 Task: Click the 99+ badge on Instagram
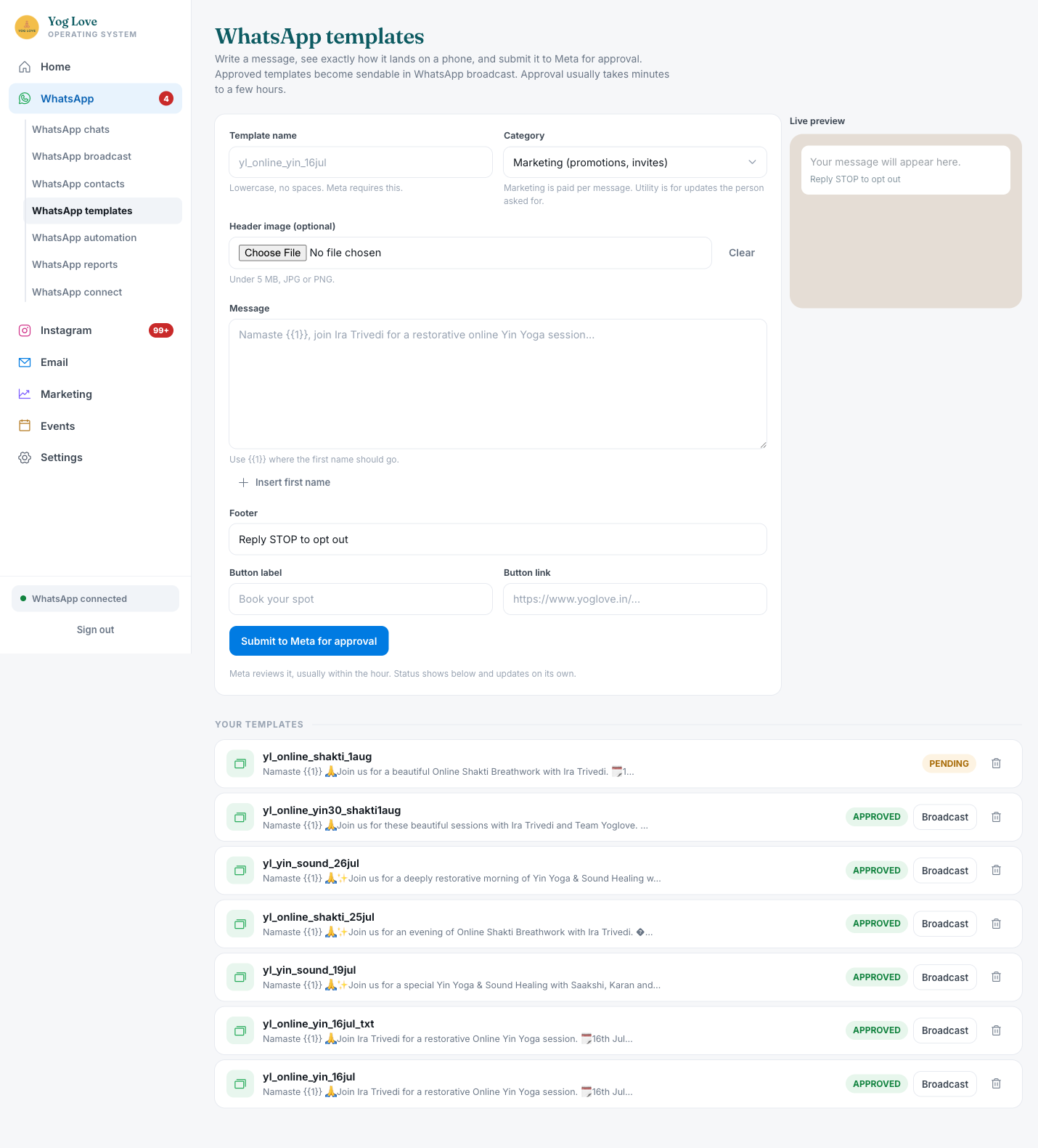coord(161,330)
